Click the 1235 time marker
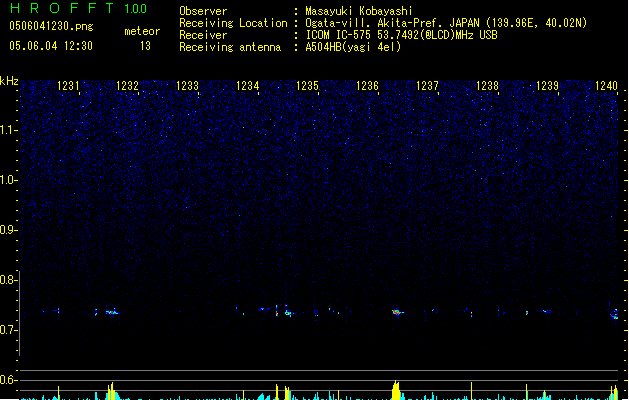This screenshot has height=400, width=629. (307, 86)
